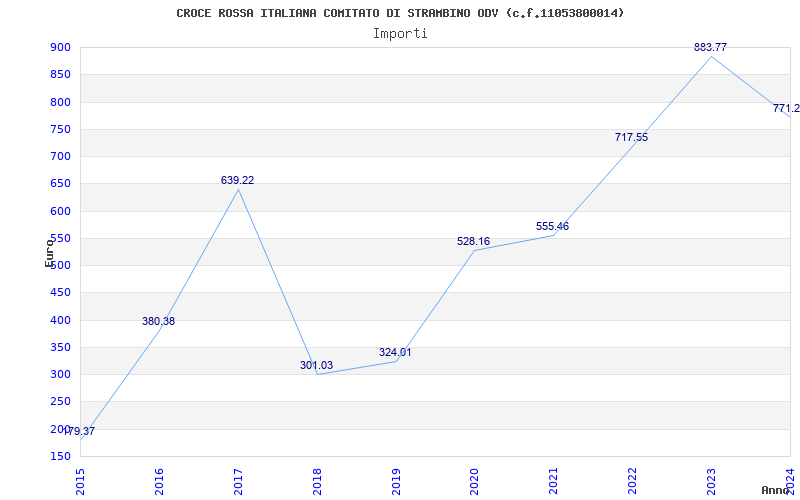Click the 700 y-axis tick label

pyautogui.click(x=60, y=157)
